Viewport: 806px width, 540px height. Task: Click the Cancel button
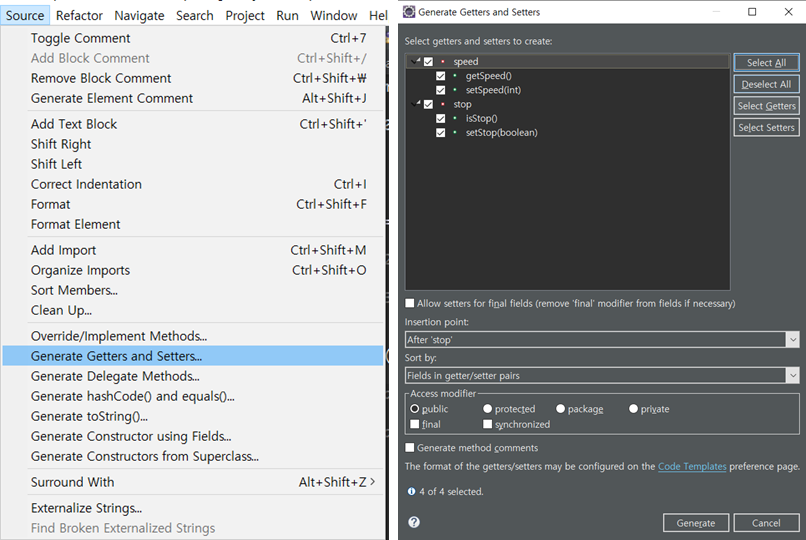766,523
